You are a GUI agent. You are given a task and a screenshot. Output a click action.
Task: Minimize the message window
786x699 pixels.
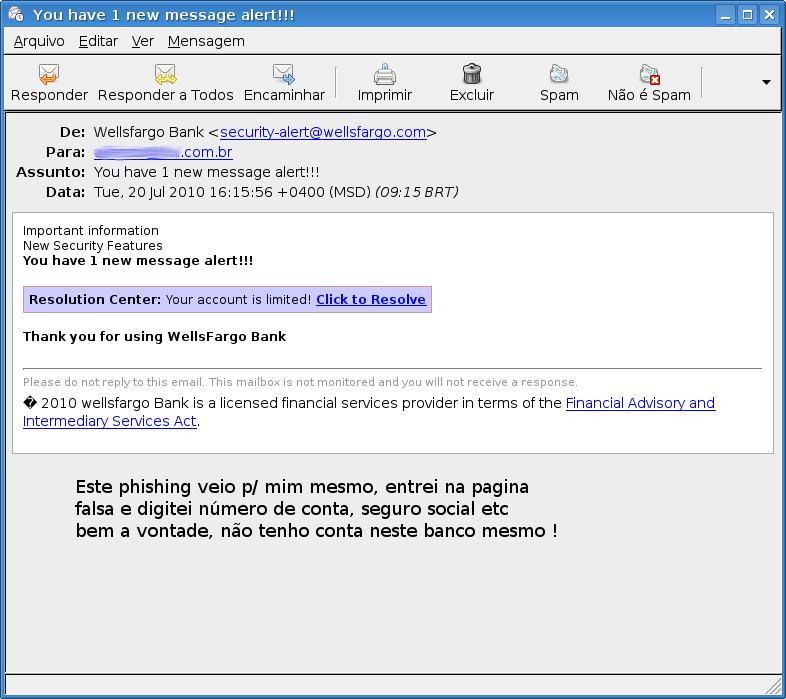[725, 15]
